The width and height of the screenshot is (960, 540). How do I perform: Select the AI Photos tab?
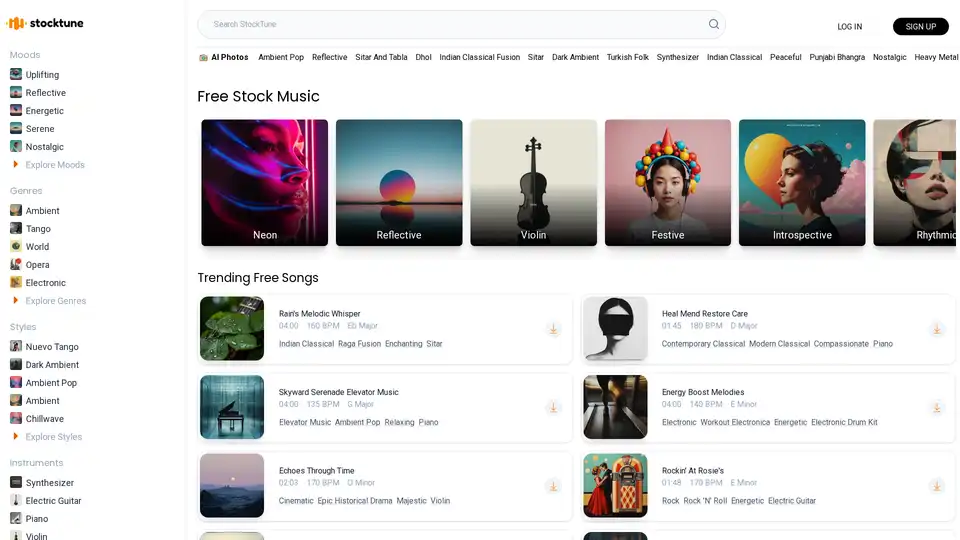point(224,58)
